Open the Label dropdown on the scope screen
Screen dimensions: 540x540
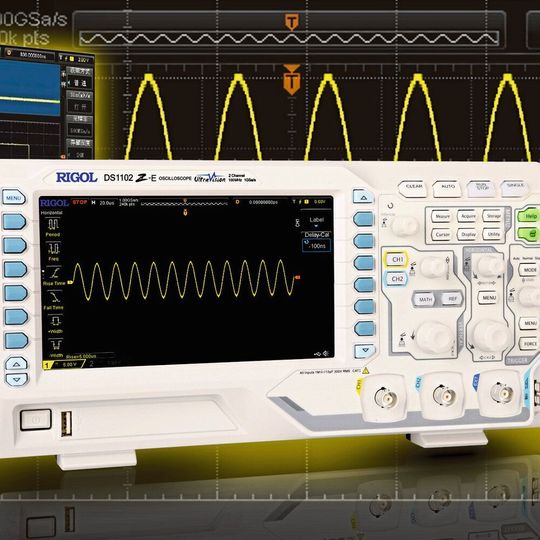click(x=316, y=222)
